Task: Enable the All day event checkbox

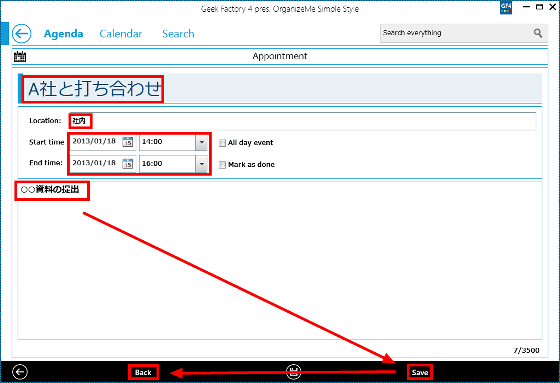Action: click(222, 143)
